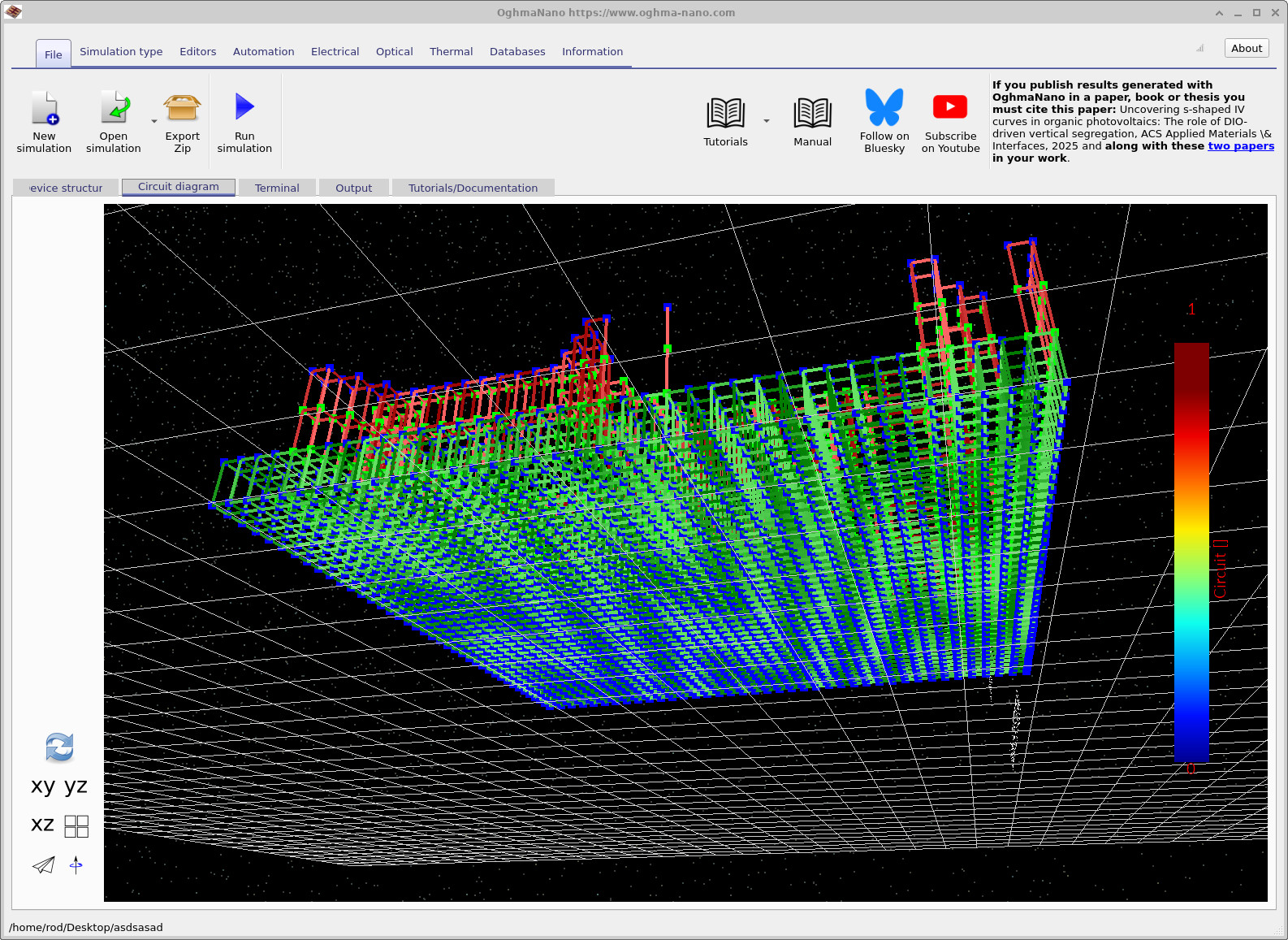
Task: Switch to the Terminal tab
Action: click(277, 188)
